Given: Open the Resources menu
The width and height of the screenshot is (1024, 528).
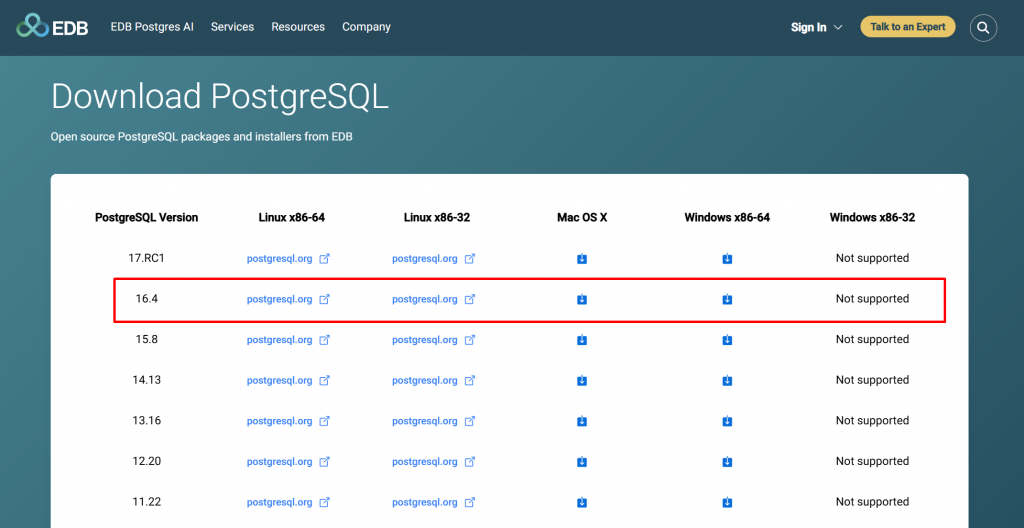Looking at the screenshot, I should [x=298, y=27].
